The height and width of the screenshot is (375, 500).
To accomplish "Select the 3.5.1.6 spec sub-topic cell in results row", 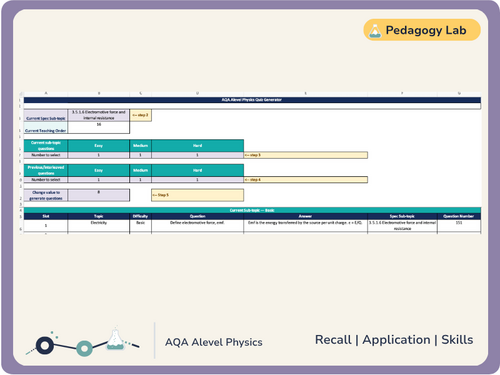I will click(x=402, y=226).
